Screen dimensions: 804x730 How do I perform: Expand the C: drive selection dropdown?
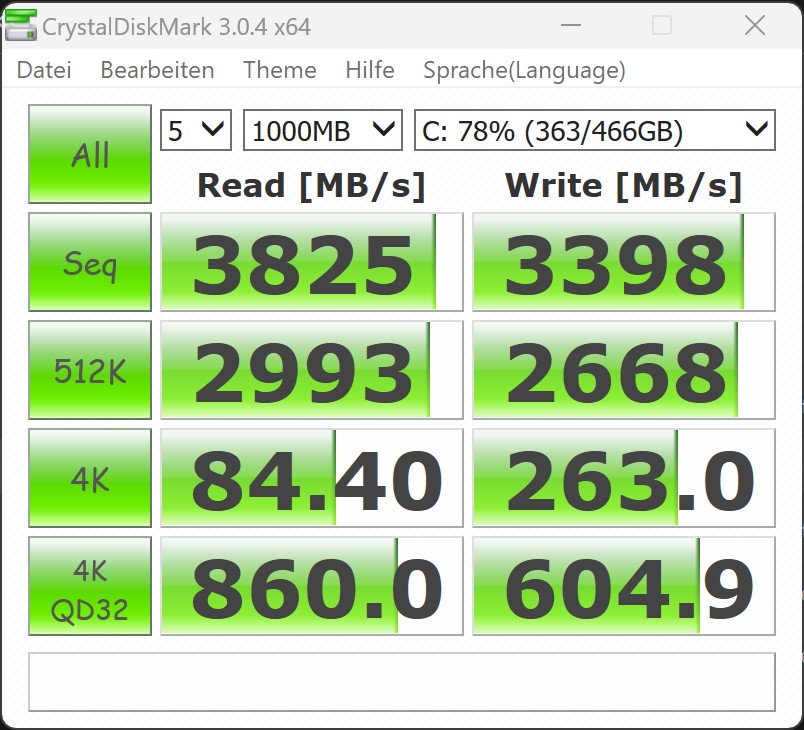[x=595, y=130]
